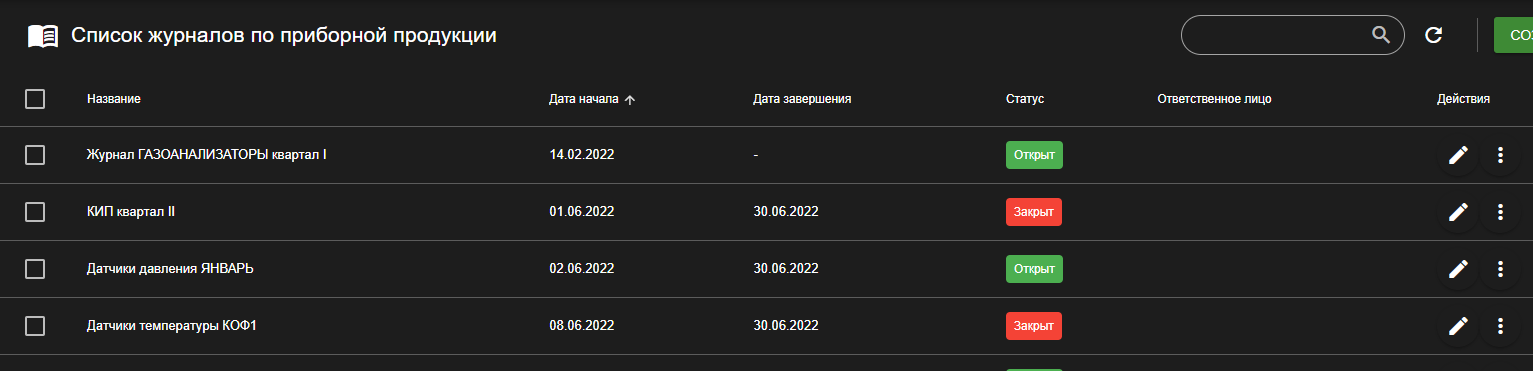The image size is (1533, 371).
Task: Select the КИП квартал II row checkbox
Action: click(x=35, y=212)
